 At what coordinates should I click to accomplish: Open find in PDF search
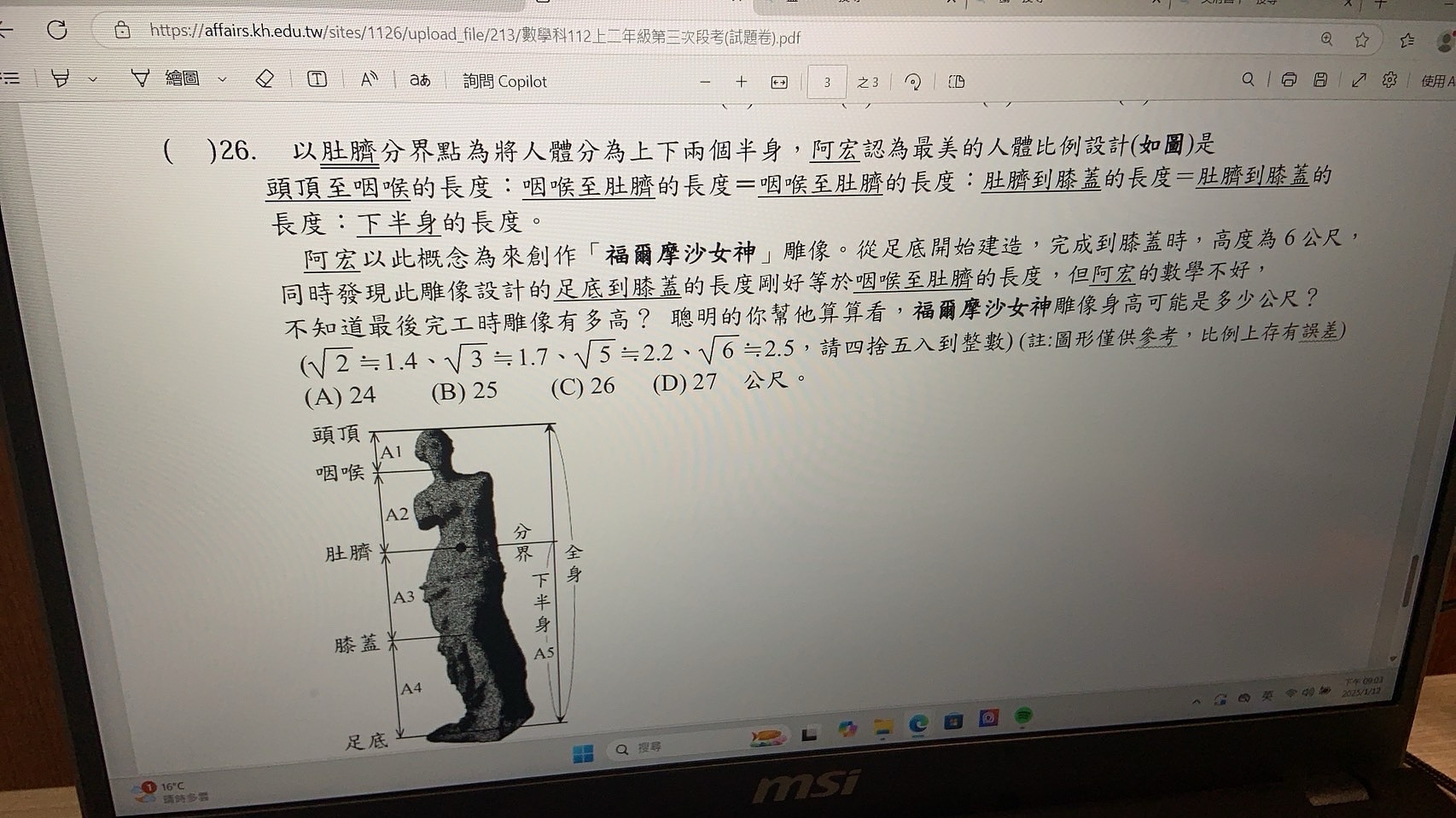pyautogui.click(x=1248, y=79)
